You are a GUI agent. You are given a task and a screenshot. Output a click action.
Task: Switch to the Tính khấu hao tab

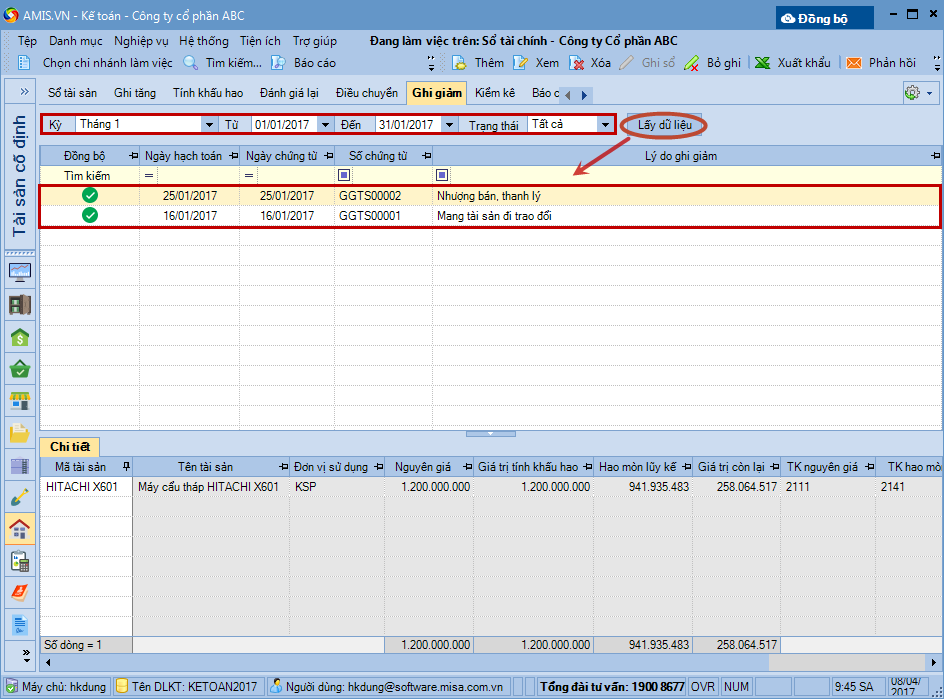tap(207, 93)
